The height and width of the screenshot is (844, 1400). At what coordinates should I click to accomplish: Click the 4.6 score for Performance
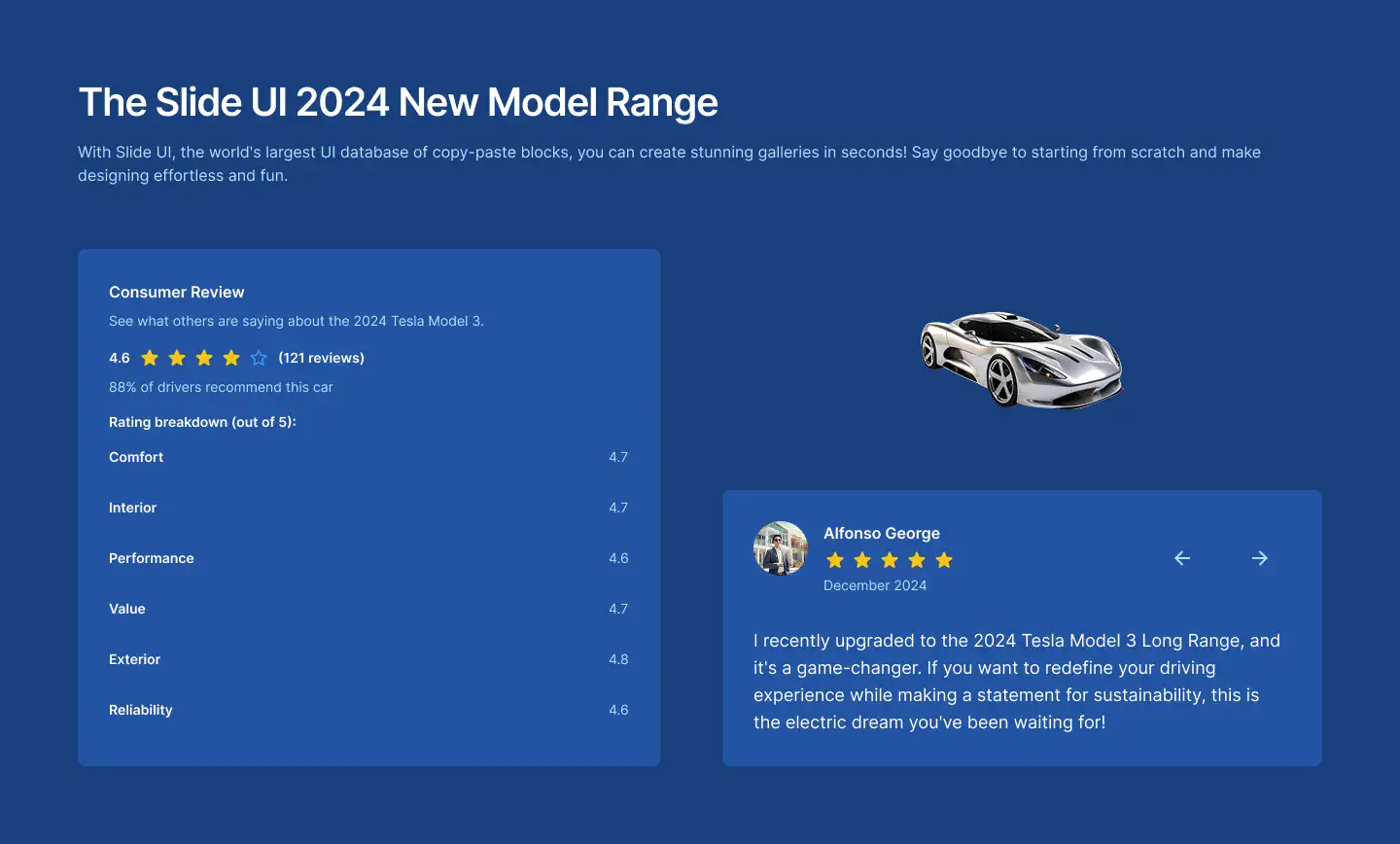pos(618,558)
